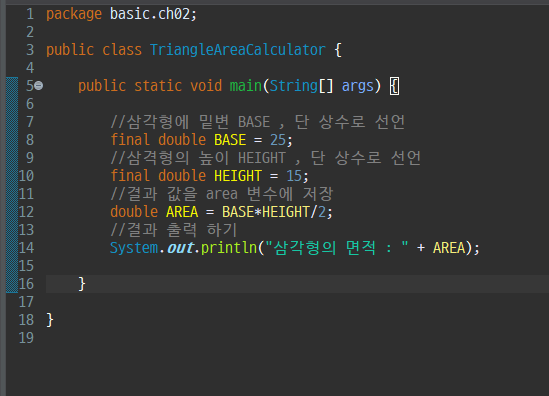Screen dimensions: 549x396
Task: Click comment //결과 출력 하기
Action: 174,230
